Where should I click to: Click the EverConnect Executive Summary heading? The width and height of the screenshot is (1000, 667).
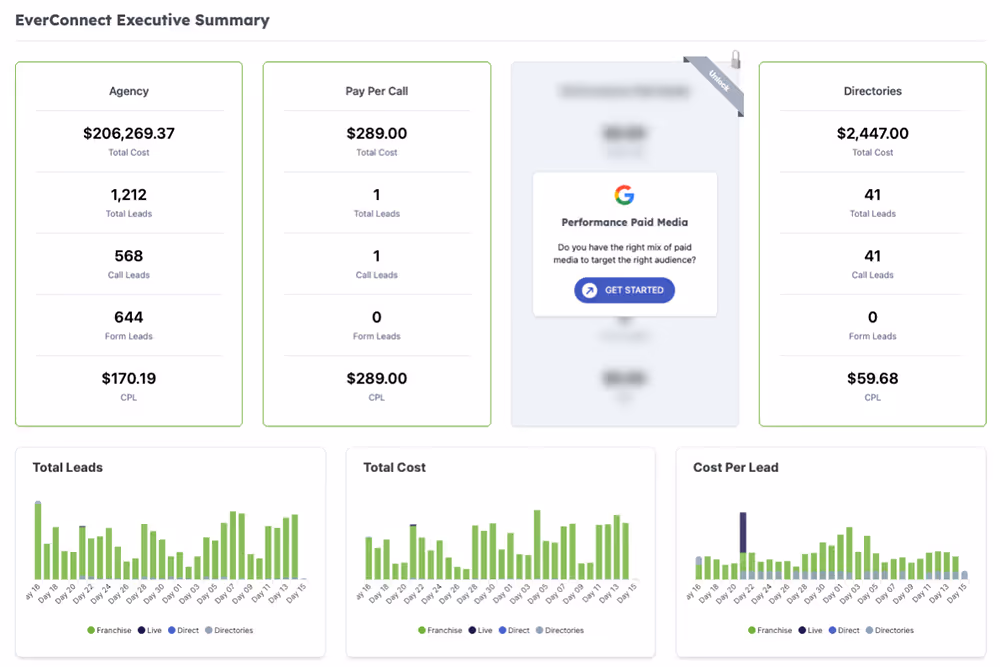point(142,20)
